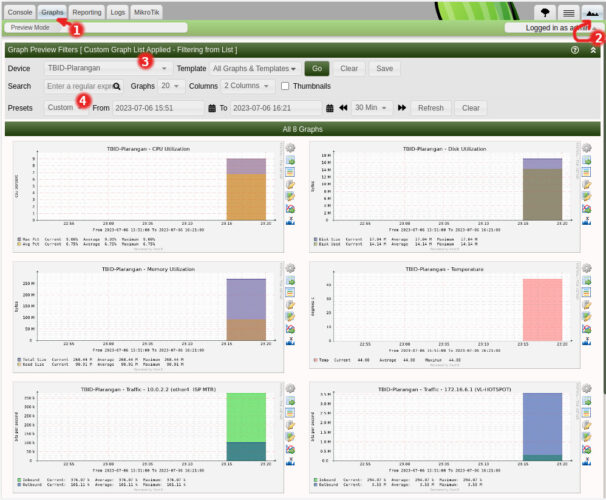This screenshot has width=606, height=500.
Task: Open the Logs tab
Action: (x=117, y=12)
